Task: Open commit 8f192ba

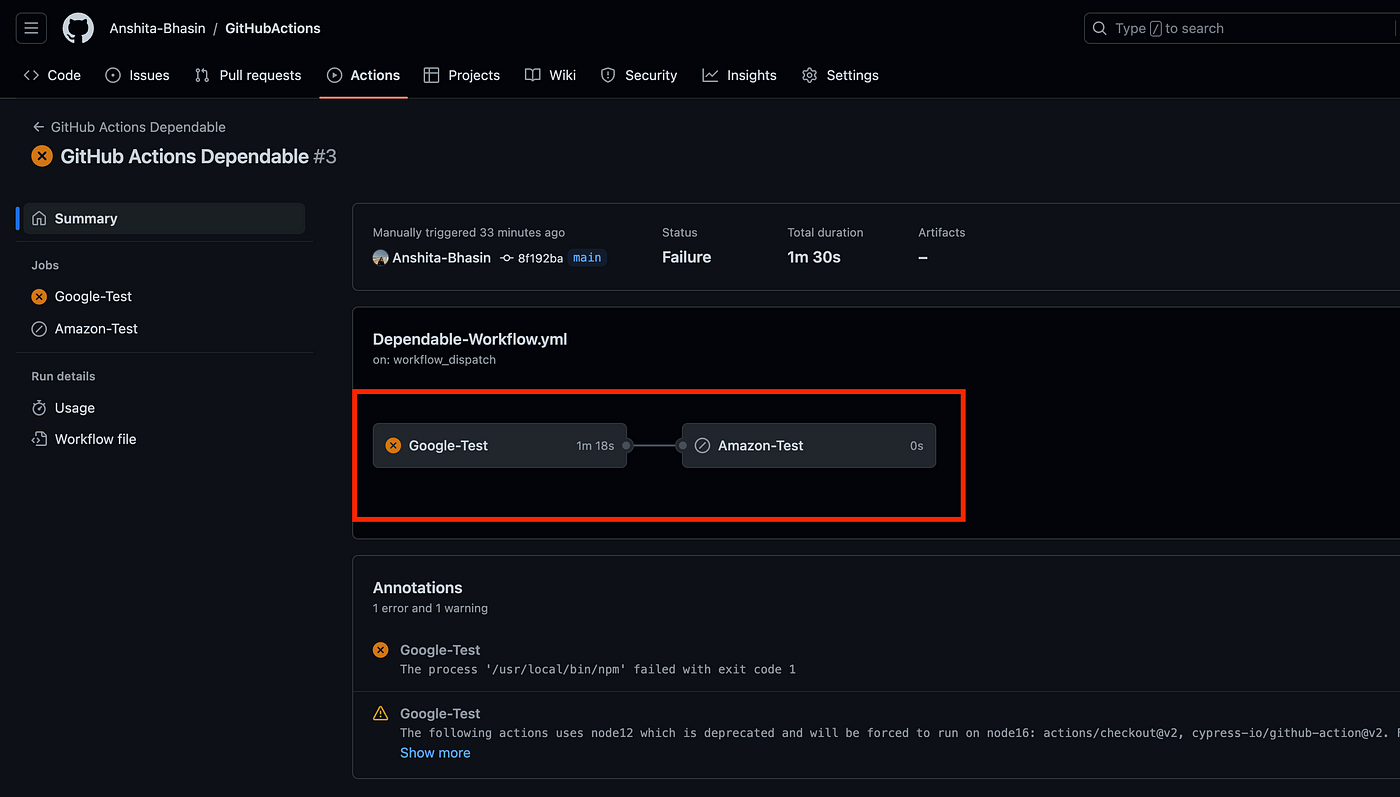Action: [540, 258]
